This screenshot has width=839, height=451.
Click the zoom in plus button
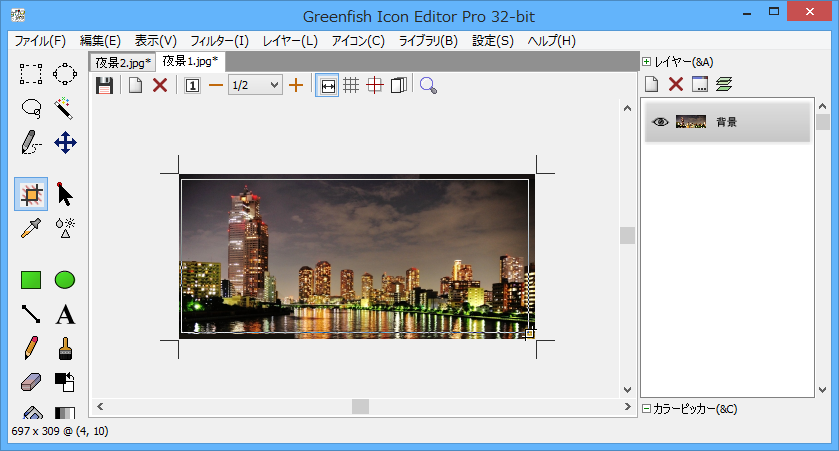pyautogui.click(x=296, y=86)
